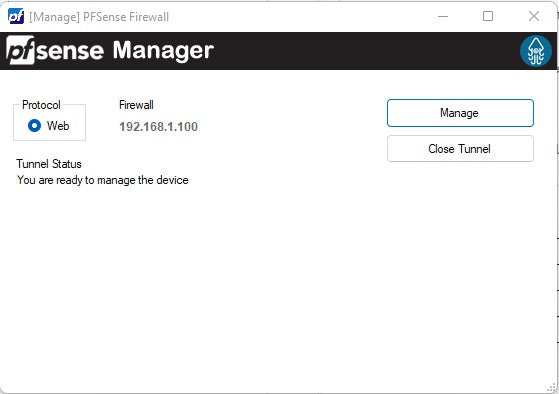Image resolution: width=559 pixels, height=394 pixels.
Task: Maximize the PFSense Firewall window
Action: click(x=488, y=16)
